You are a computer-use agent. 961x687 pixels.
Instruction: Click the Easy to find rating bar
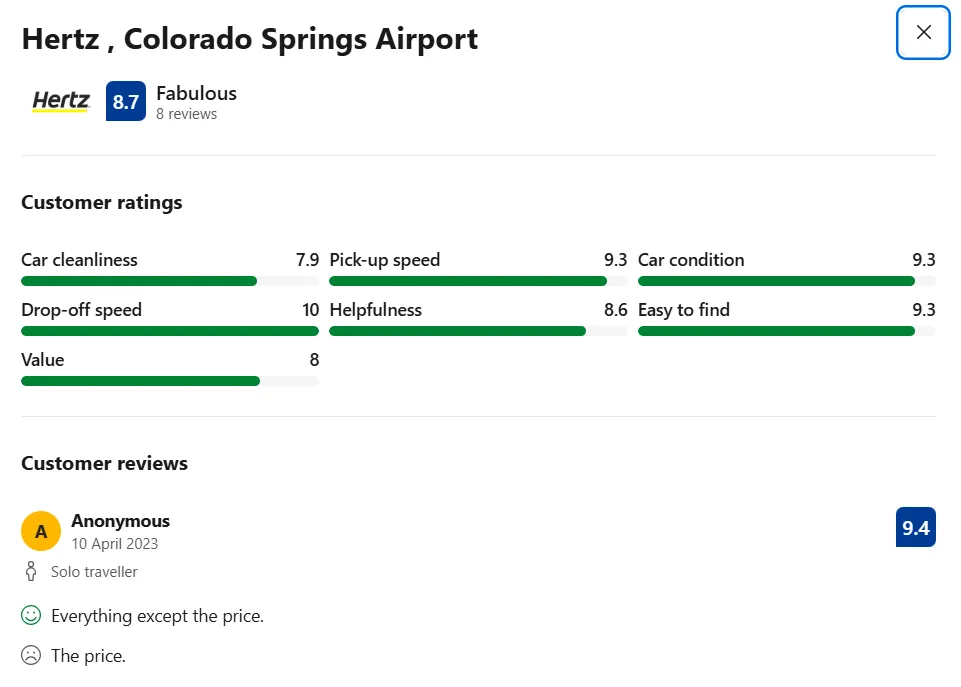pyautogui.click(x=786, y=331)
